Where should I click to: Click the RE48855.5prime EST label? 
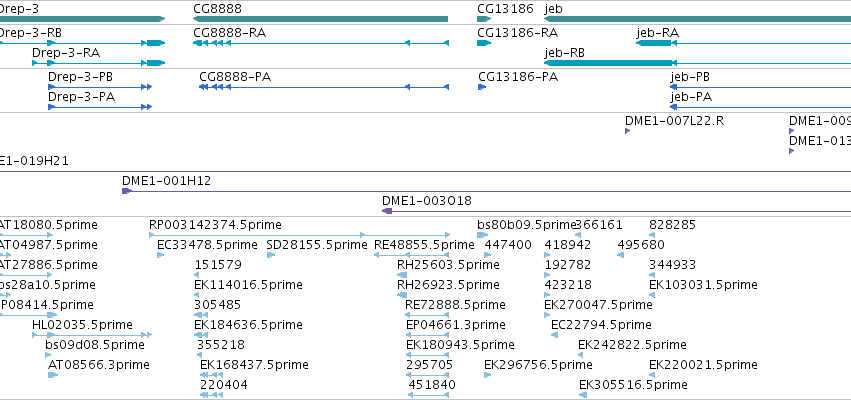pyautogui.click(x=416, y=245)
